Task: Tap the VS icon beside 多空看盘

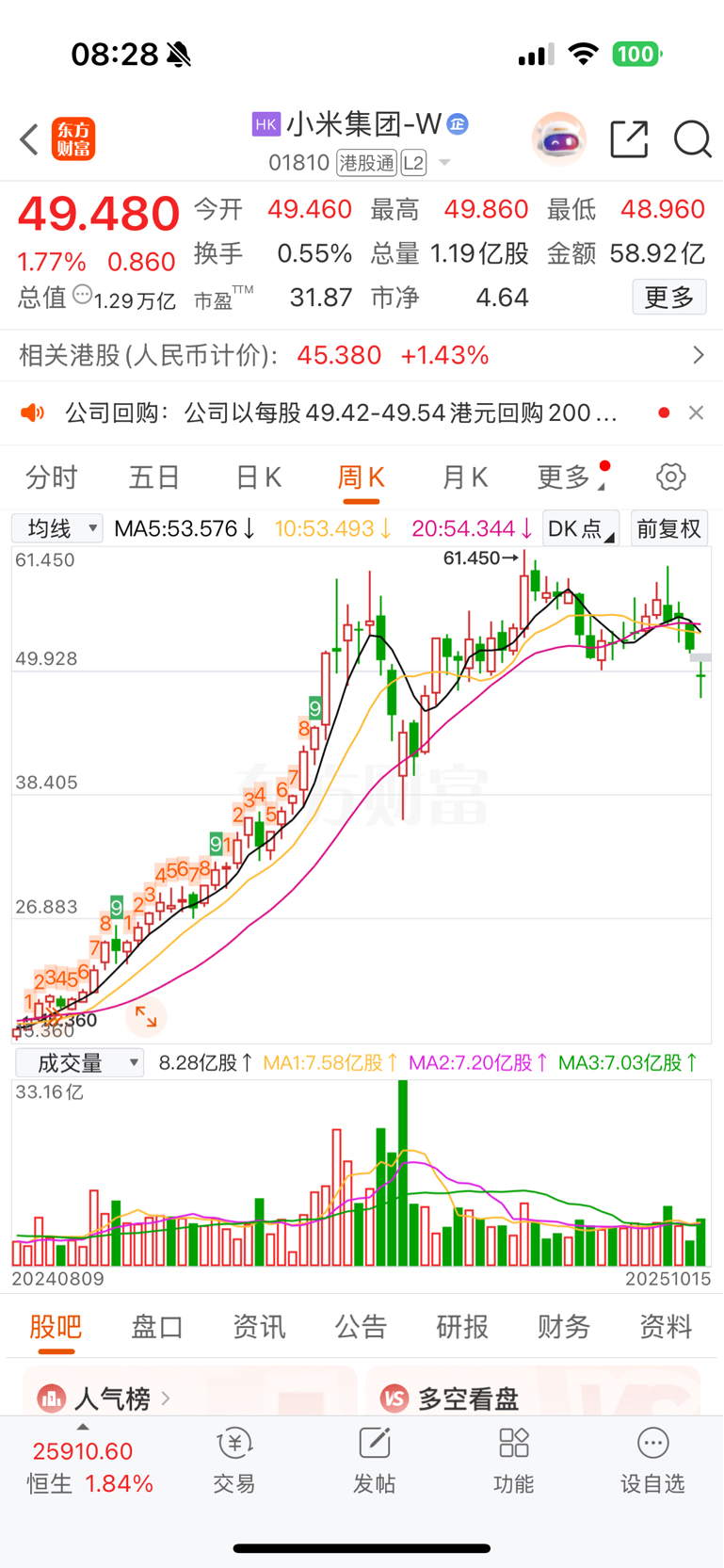Action: (x=394, y=1398)
